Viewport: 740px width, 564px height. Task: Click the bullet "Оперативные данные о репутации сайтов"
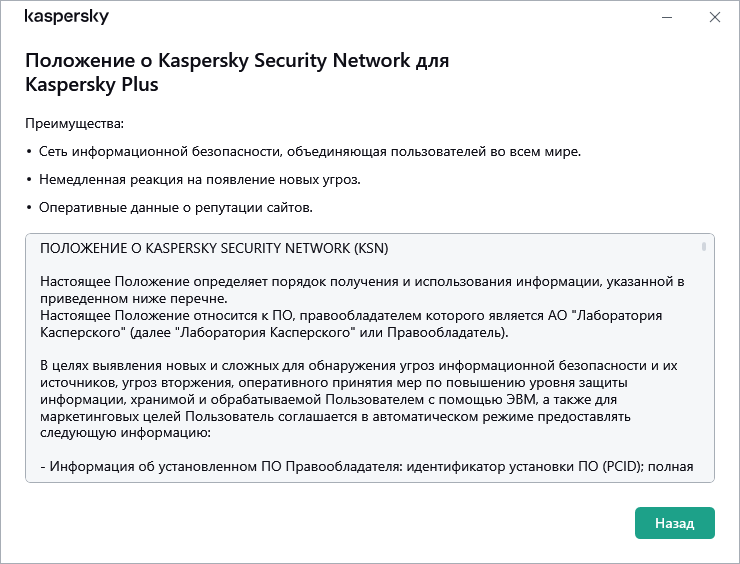(175, 207)
